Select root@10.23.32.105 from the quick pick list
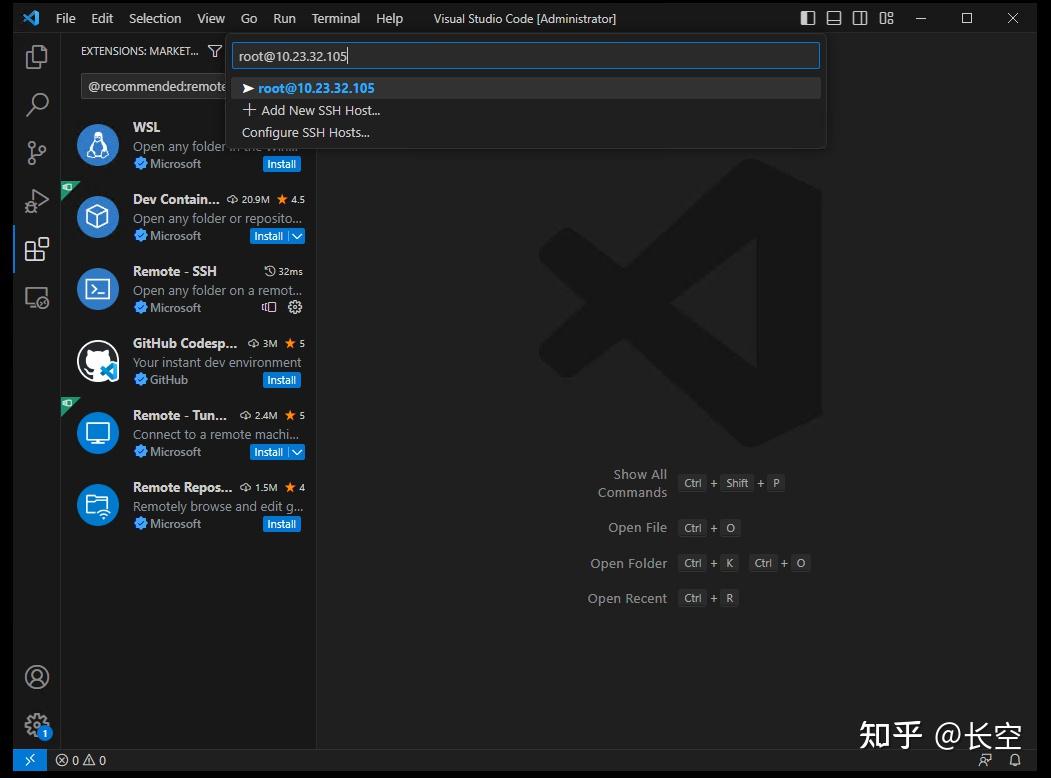The width and height of the screenshot is (1051, 780). pyautogui.click(x=316, y=88)
